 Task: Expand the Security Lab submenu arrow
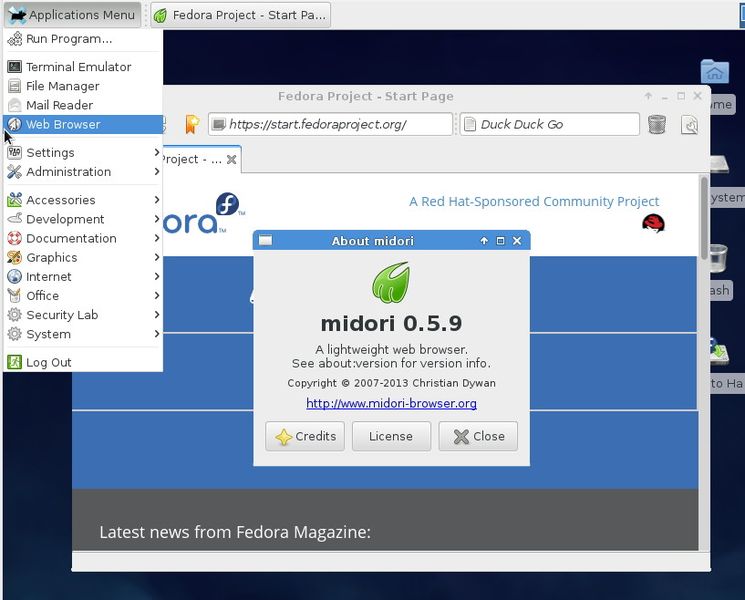coord(157,314)
